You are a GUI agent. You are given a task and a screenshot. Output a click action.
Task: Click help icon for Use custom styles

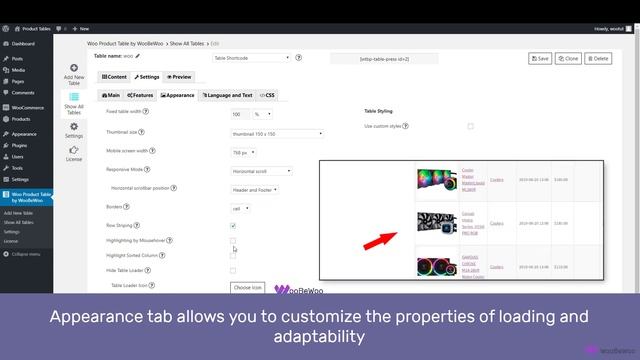[405, 126]
